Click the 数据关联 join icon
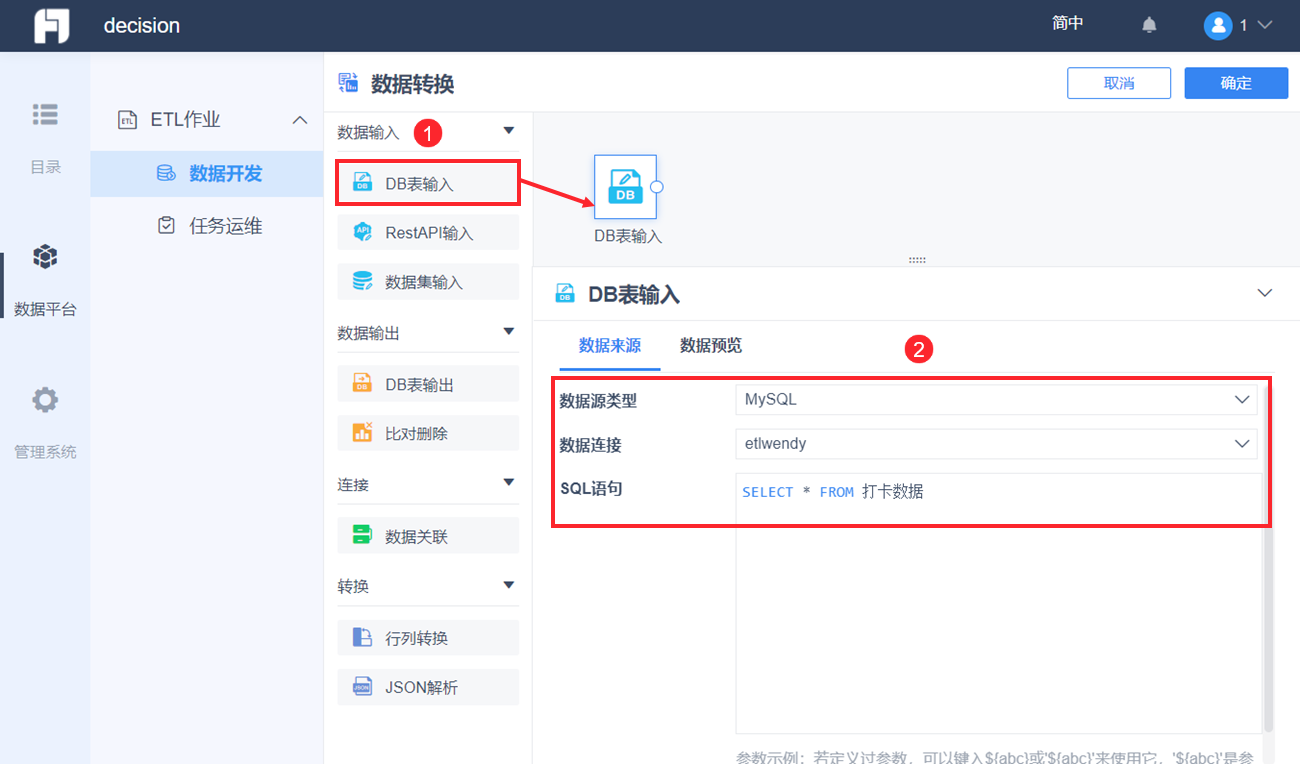Viewport: 1300px width, 764px height. coord(363,536)
